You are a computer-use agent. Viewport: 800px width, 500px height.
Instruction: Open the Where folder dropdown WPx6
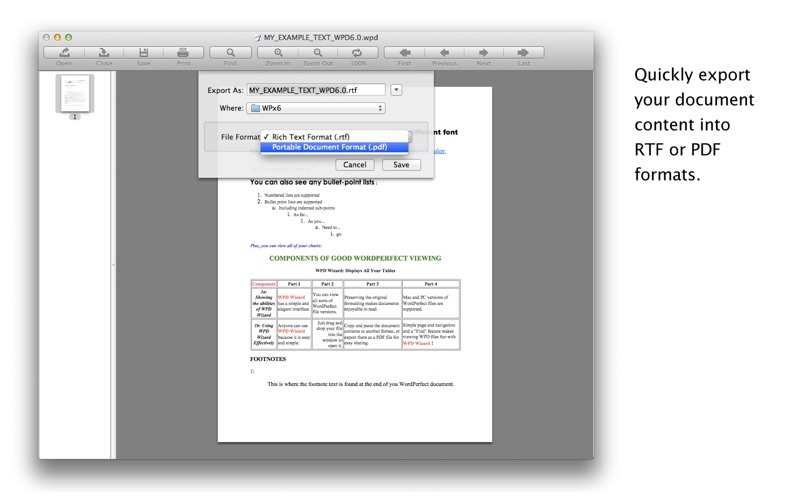pyautogui.click(x=316, y=108)
